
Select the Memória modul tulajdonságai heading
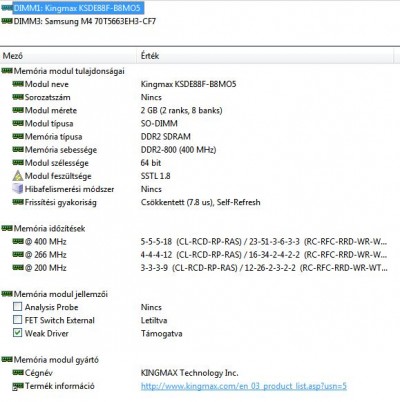pos(69,71)
